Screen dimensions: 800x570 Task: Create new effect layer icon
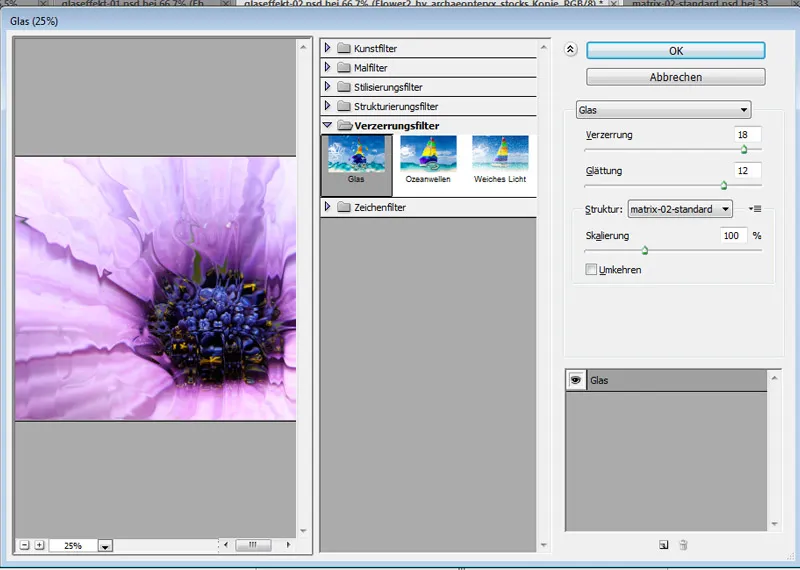pyautogui.click(x=663, y=545)
